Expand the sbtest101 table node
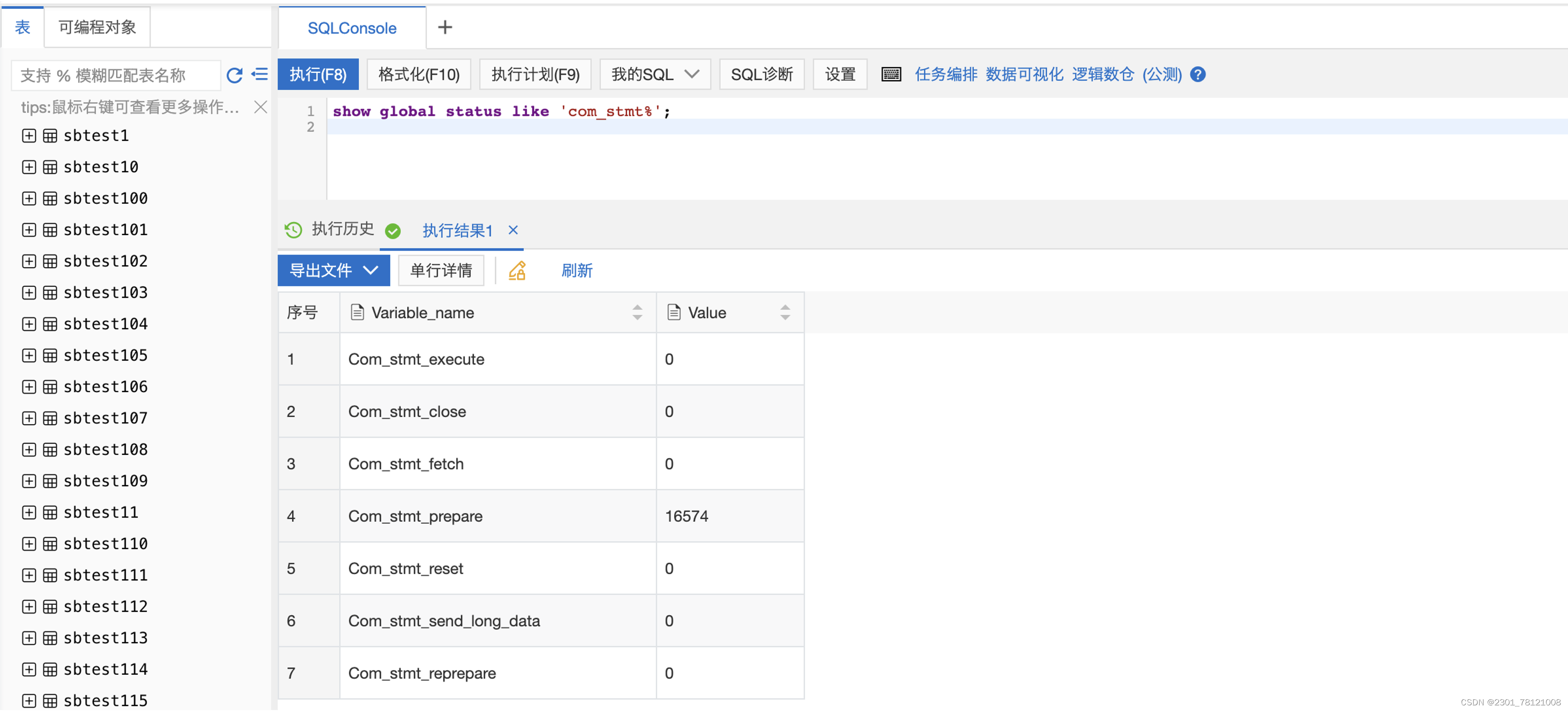 (29, 230)
